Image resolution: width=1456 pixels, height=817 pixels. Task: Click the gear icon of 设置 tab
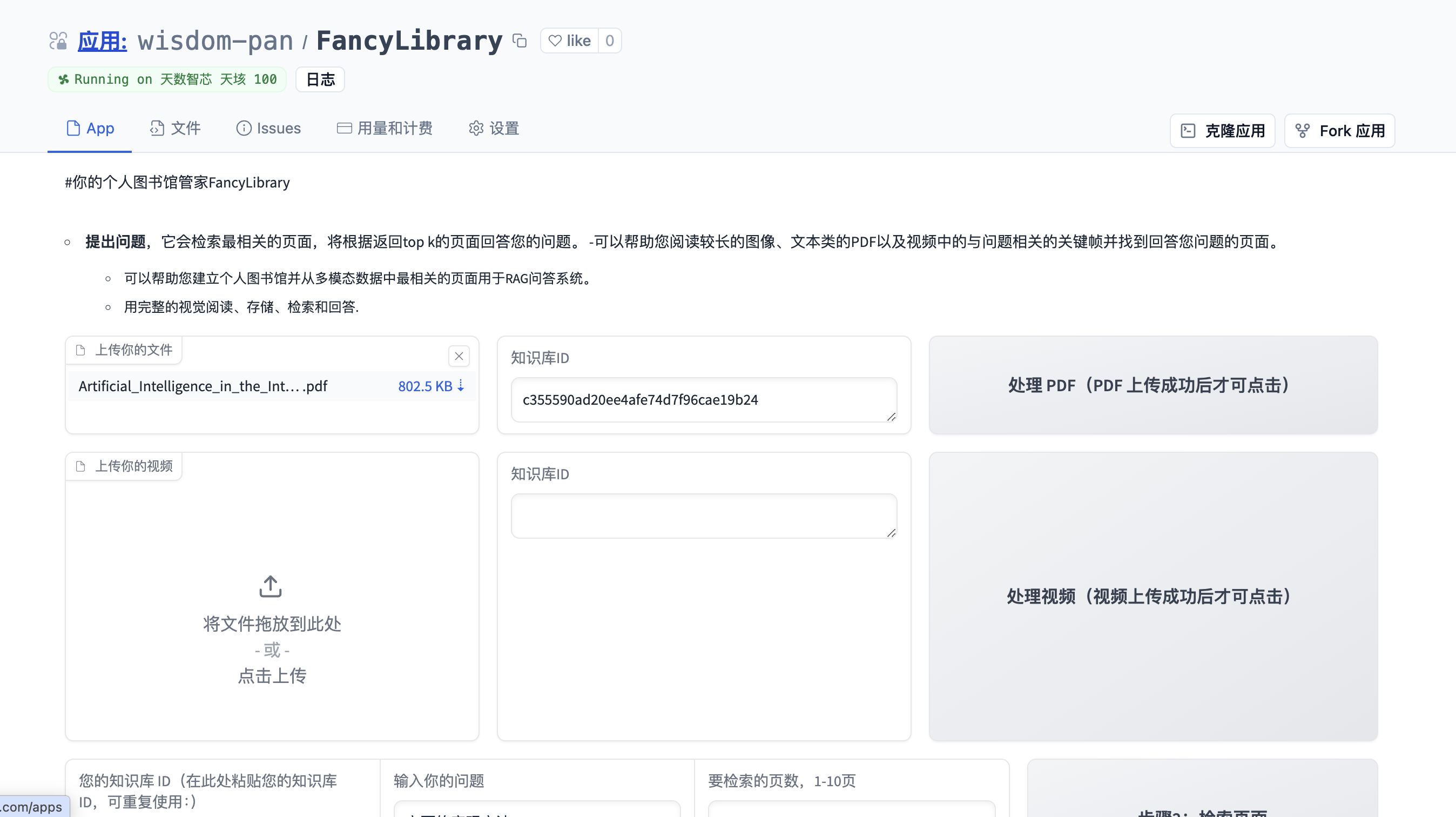tap(476, 129)
